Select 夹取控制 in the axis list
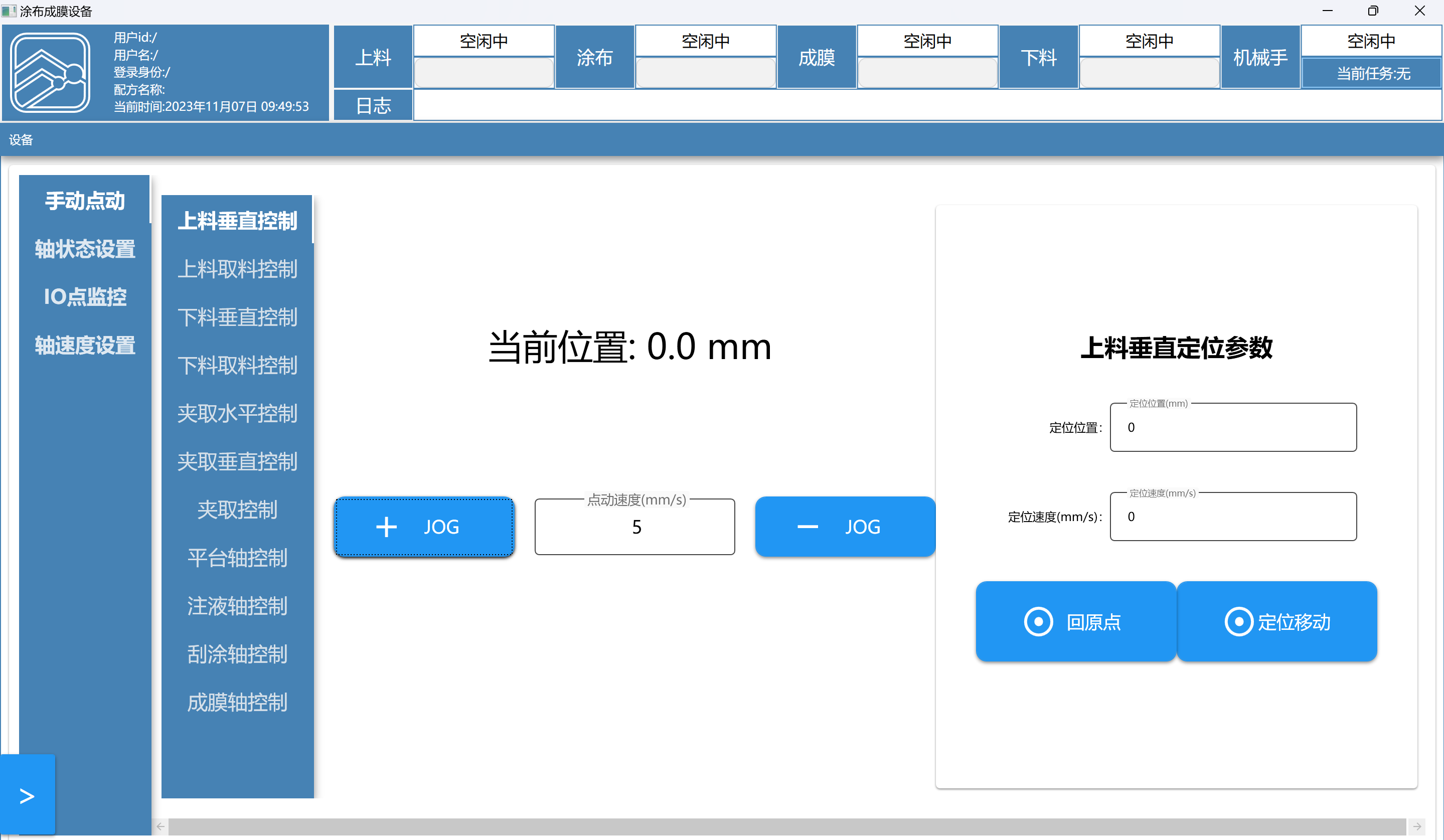Image resolution: width=1444 pixels, height=840 pixels. tap(237, 510)
